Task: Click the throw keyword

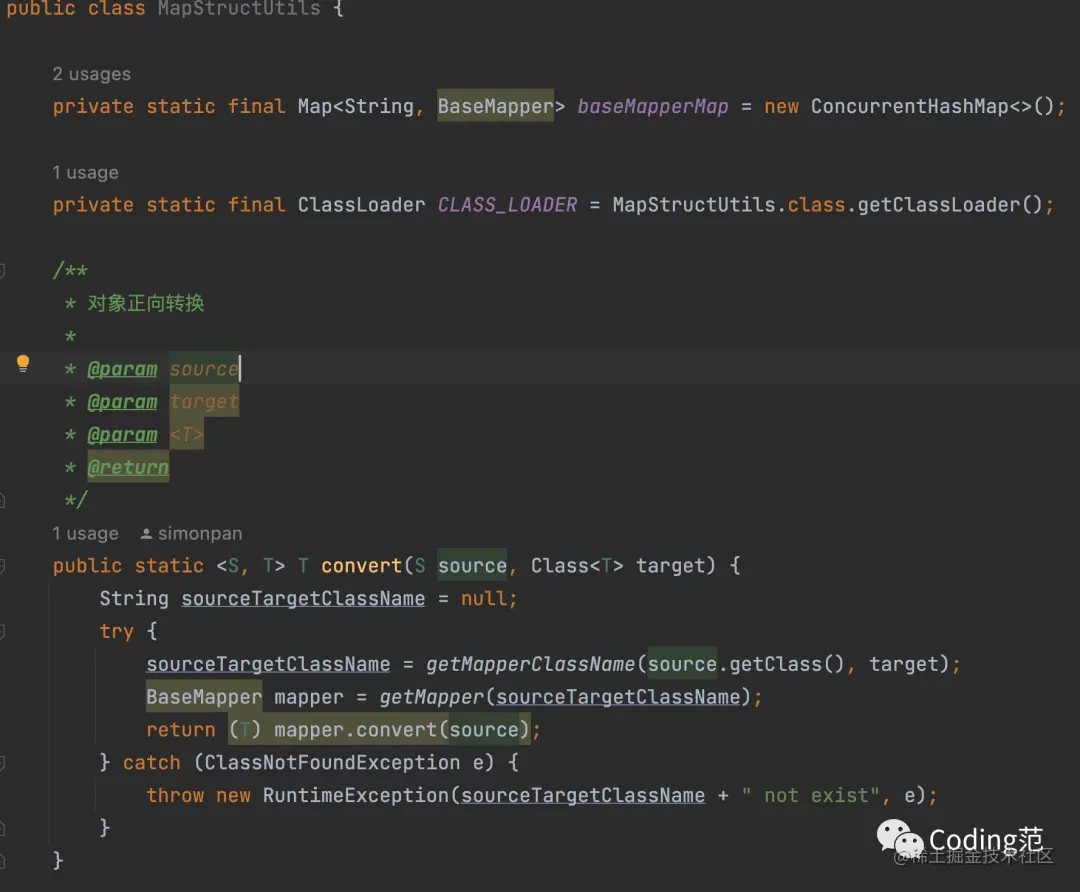Action: click(x=175, y=796)
